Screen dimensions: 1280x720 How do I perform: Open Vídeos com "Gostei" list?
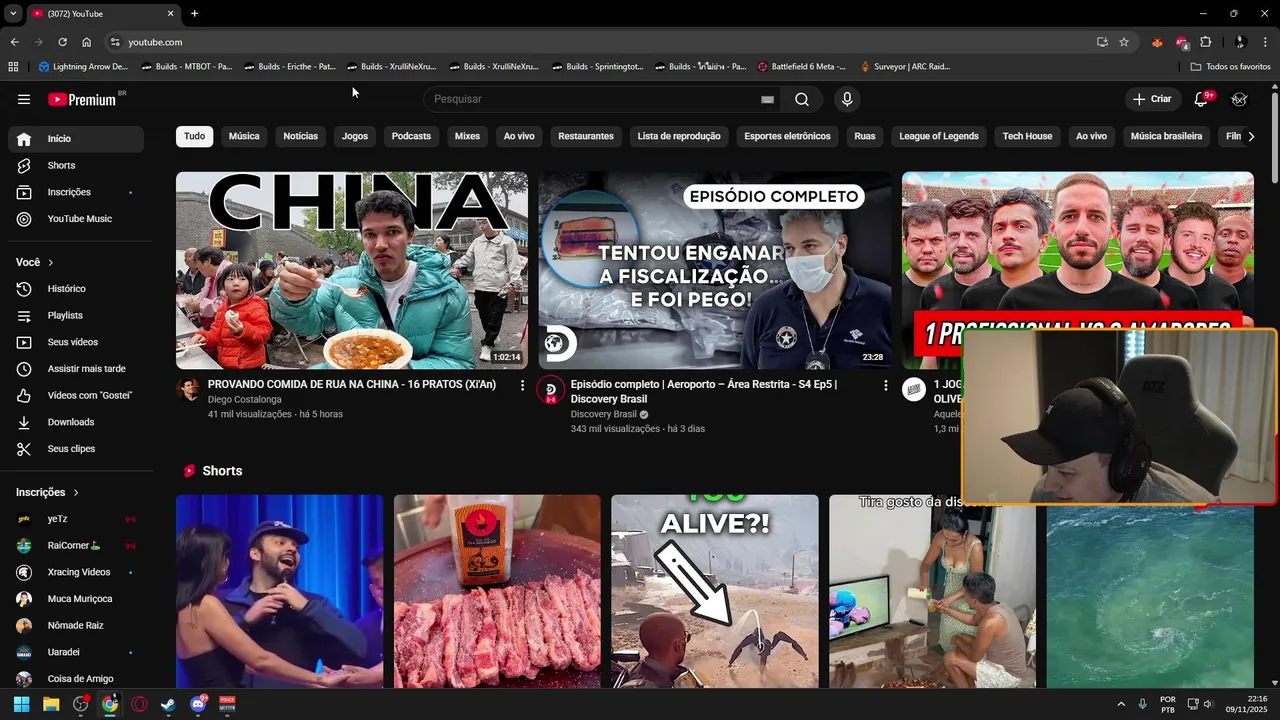pyautogui.click(x=76, y=395)
